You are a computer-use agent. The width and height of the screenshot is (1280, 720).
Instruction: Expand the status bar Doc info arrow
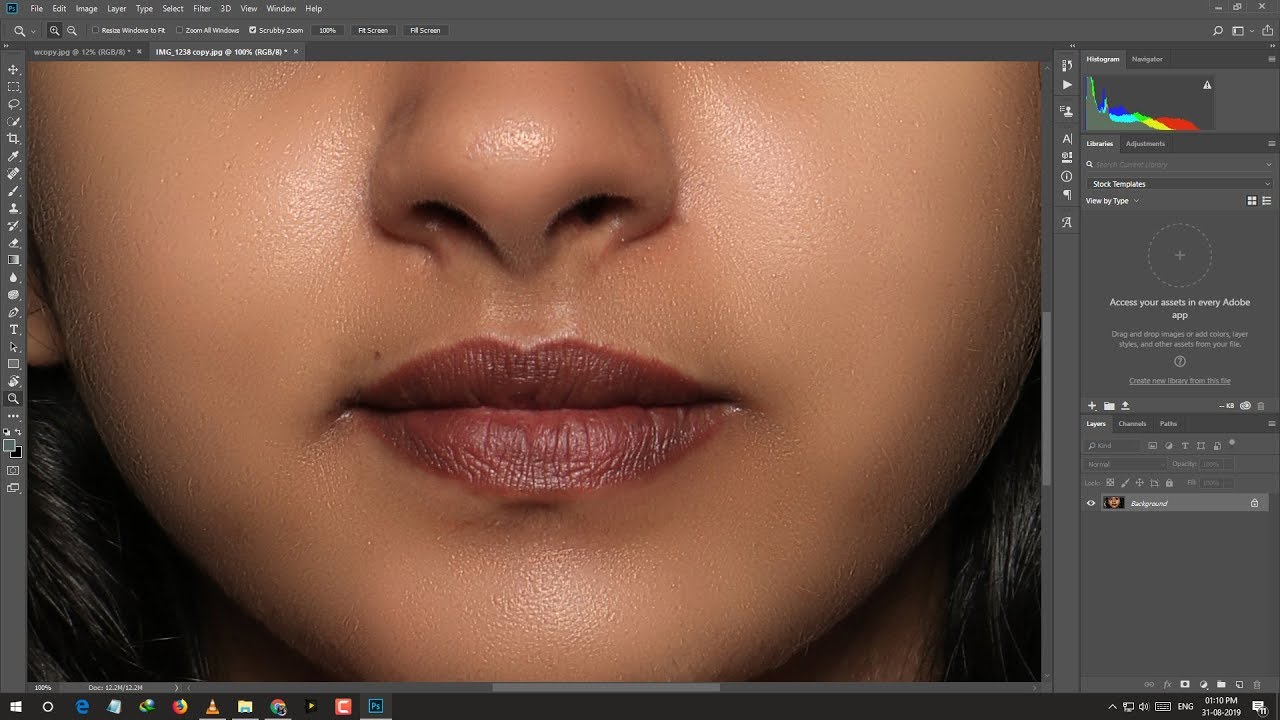click(x=177, y=688)
